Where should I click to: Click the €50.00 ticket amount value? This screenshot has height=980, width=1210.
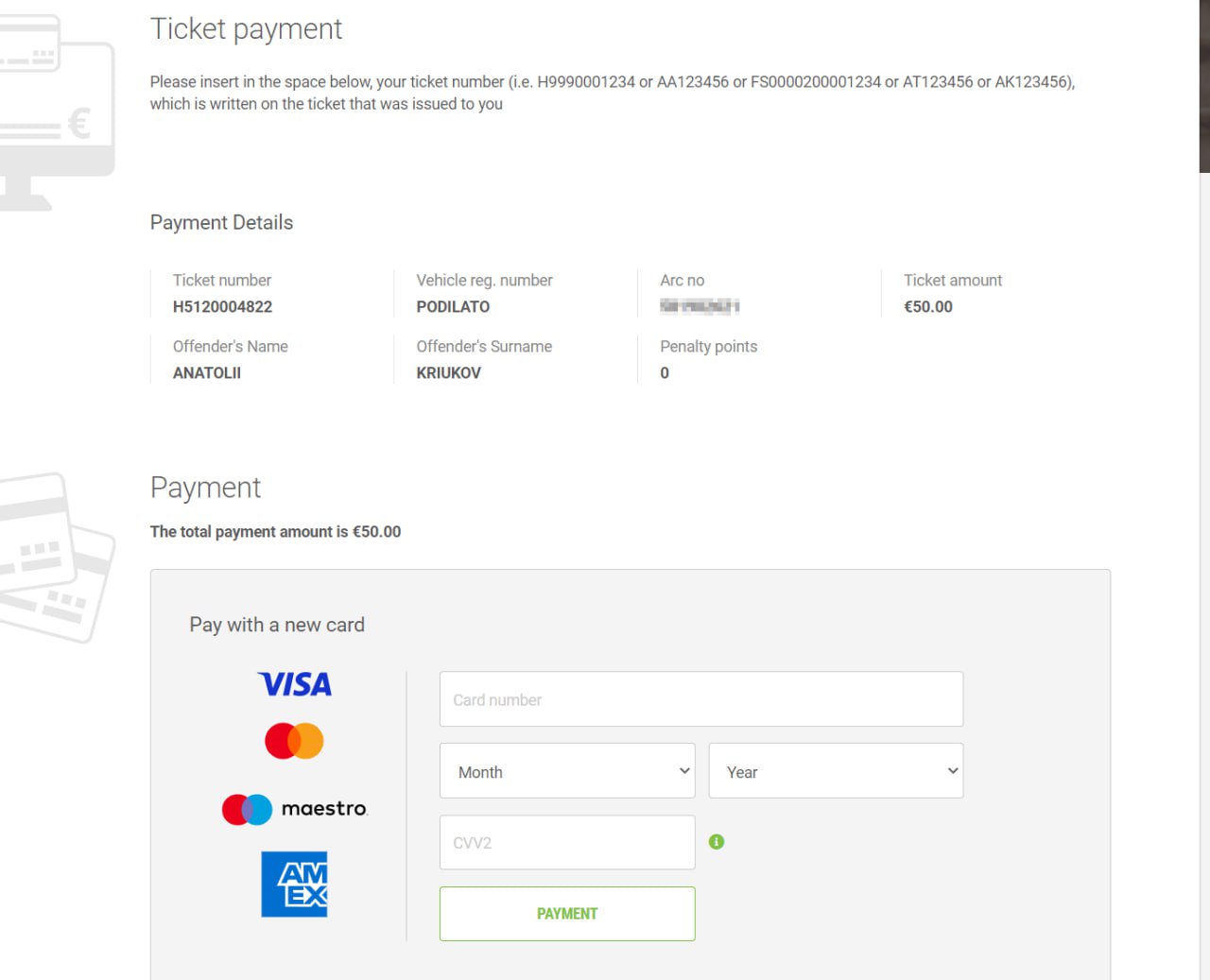[x=928, y=307]
